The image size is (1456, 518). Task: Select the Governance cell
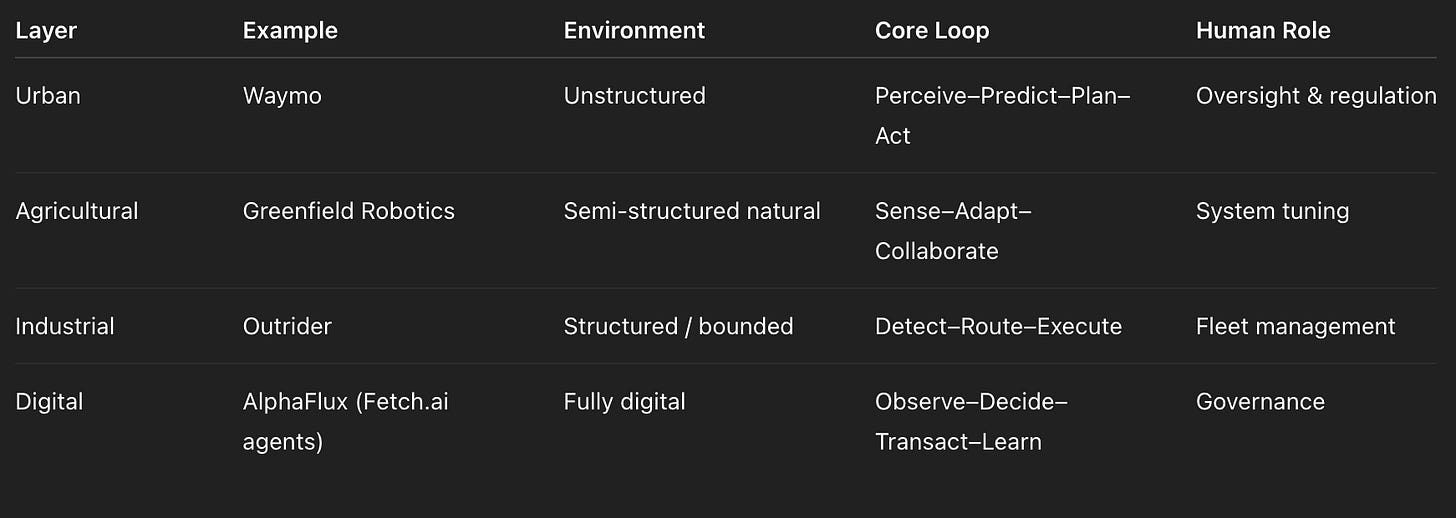1260,402
